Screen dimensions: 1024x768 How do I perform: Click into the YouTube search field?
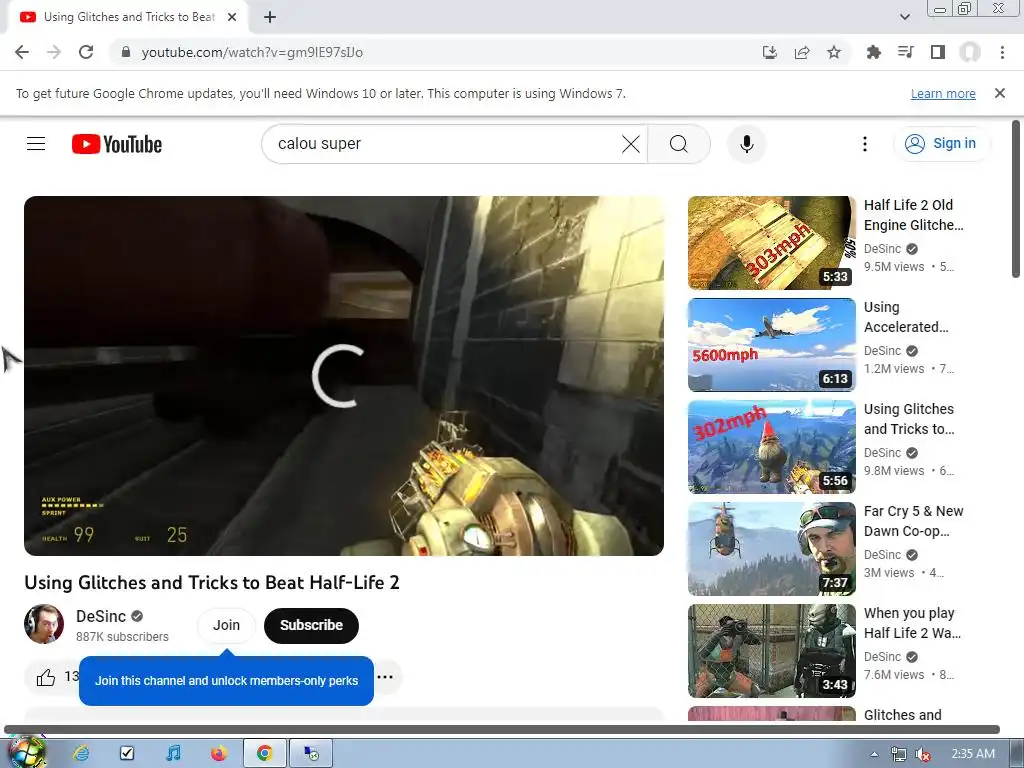(x=444, y=144)
